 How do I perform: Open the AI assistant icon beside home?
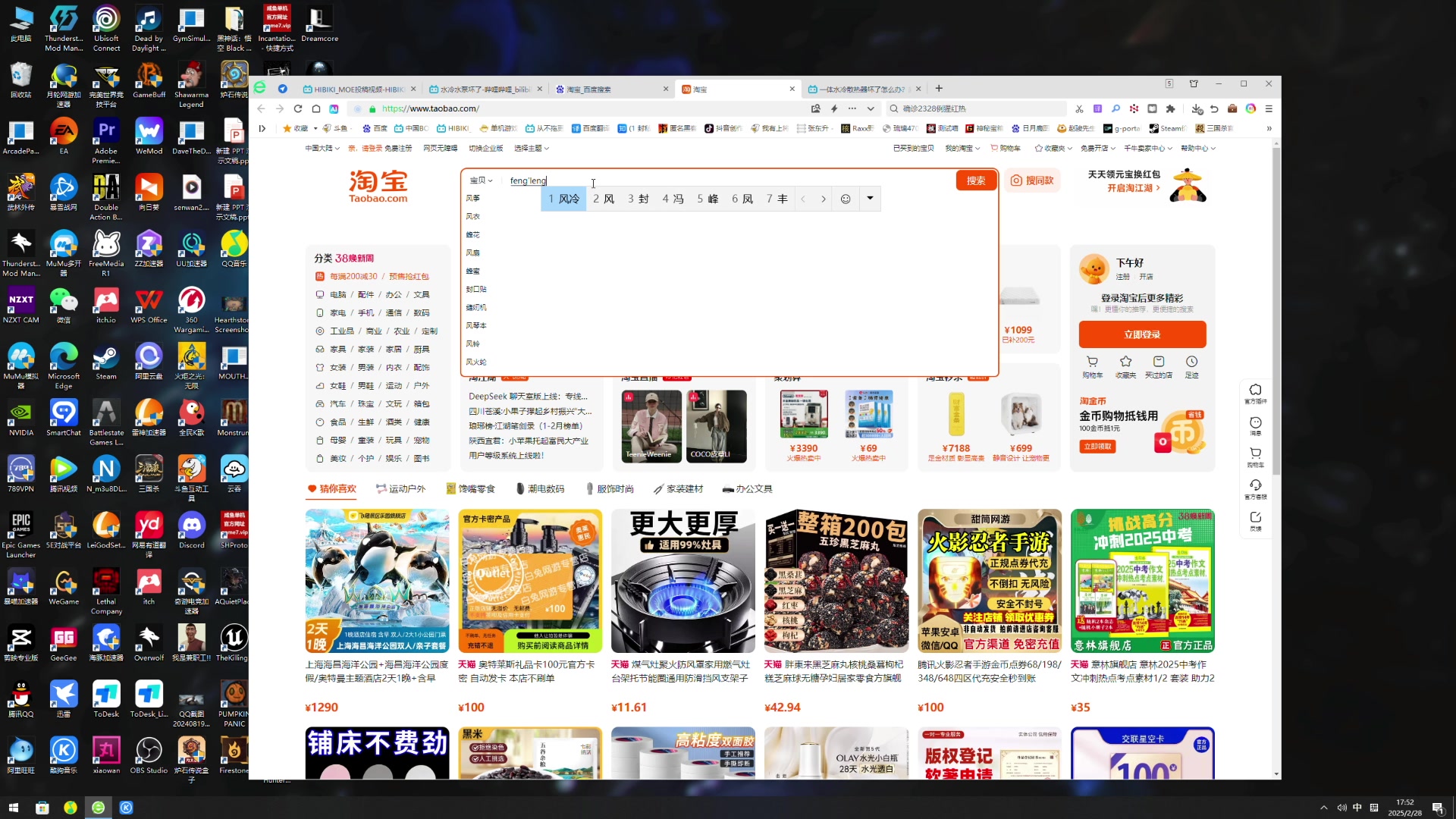point(334,108)
